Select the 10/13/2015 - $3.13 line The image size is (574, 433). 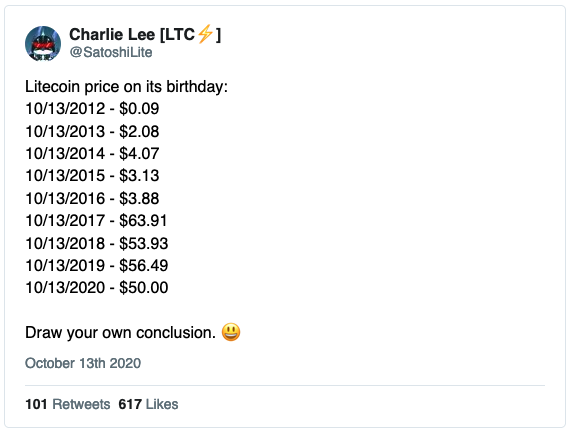tap(92, 176)
